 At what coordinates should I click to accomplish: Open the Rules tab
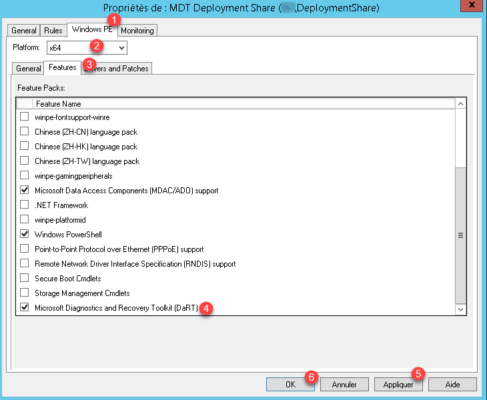tap(53, 30)
